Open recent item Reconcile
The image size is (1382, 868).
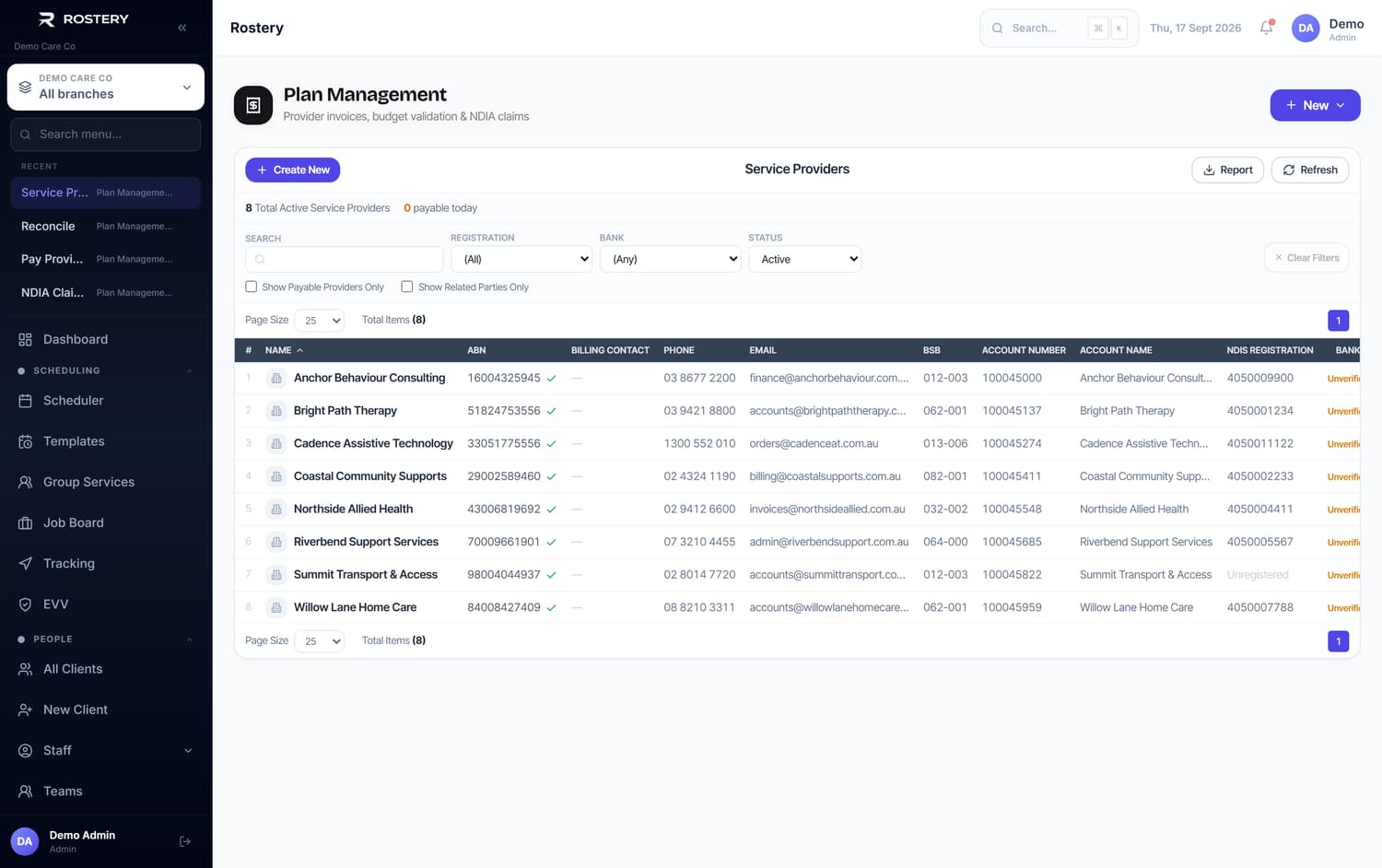click(x=106, y=226)
